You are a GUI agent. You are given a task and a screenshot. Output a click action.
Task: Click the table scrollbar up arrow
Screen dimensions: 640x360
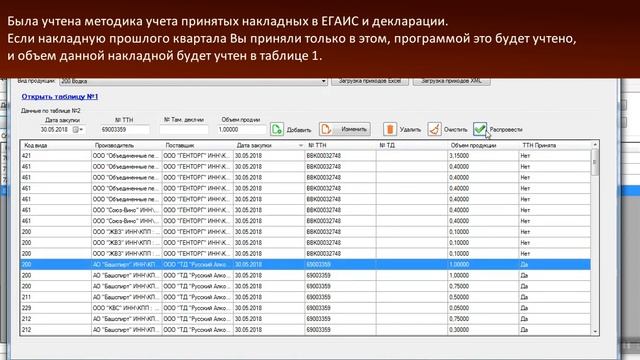tap(595, 145)
